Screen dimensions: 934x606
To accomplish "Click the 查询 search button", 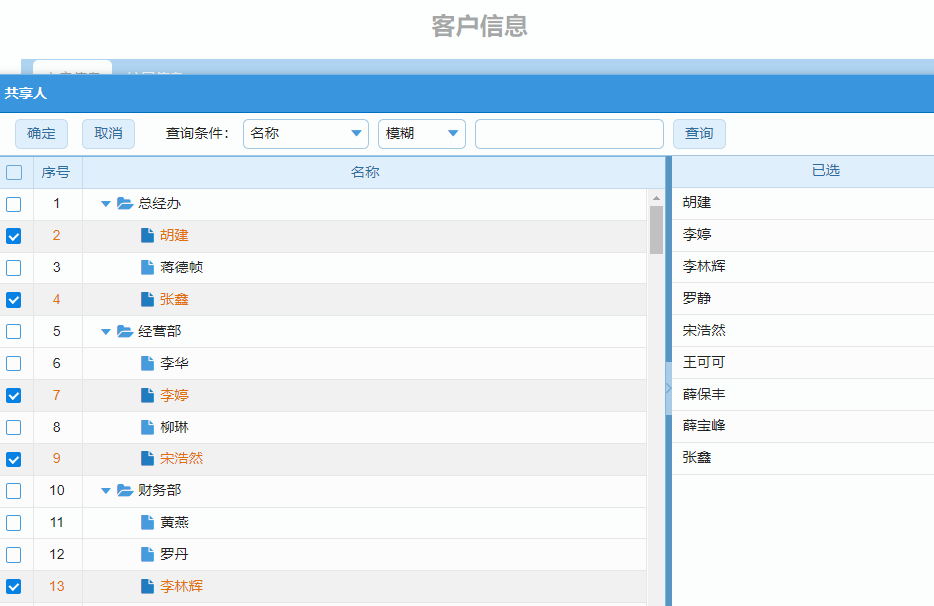I will pos(699,134).
